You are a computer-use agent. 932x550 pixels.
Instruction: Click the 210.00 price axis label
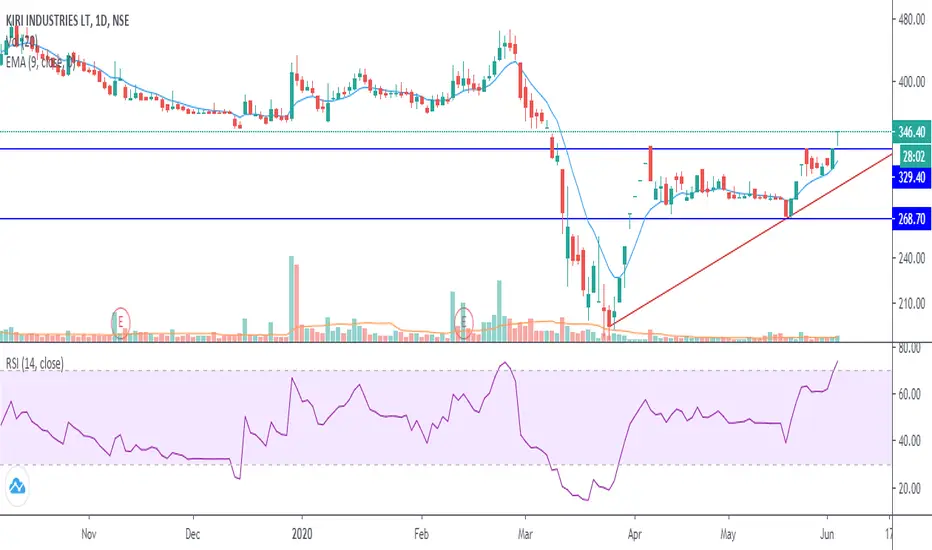(912, 303)
